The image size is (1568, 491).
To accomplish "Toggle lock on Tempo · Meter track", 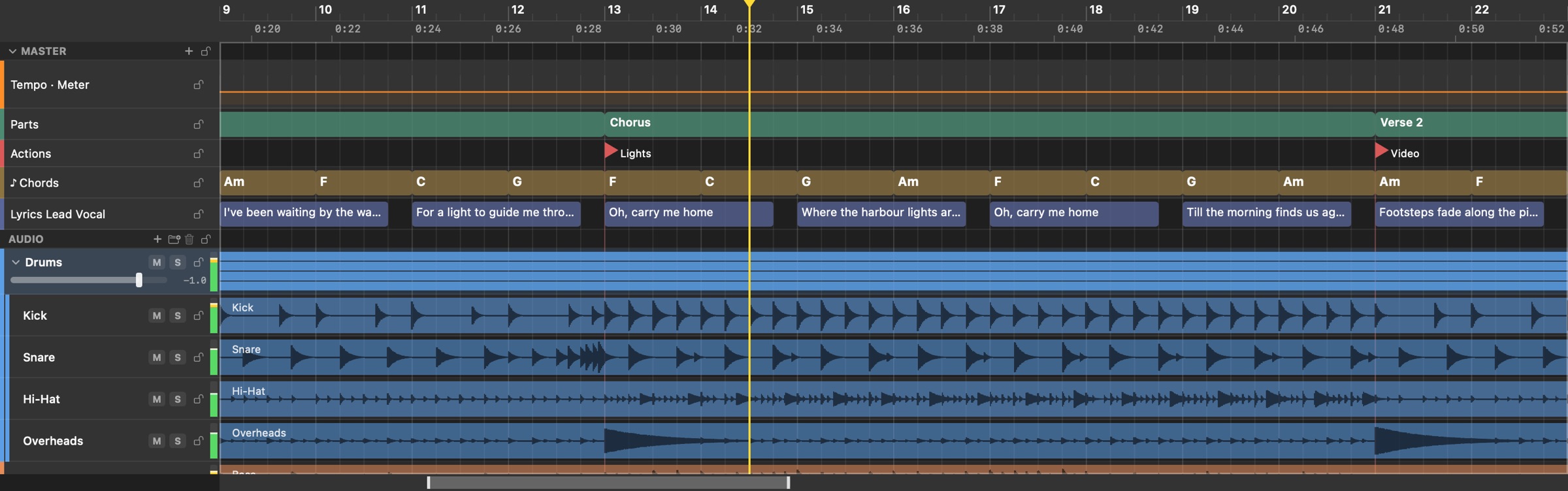I will [x=199, y=85].
